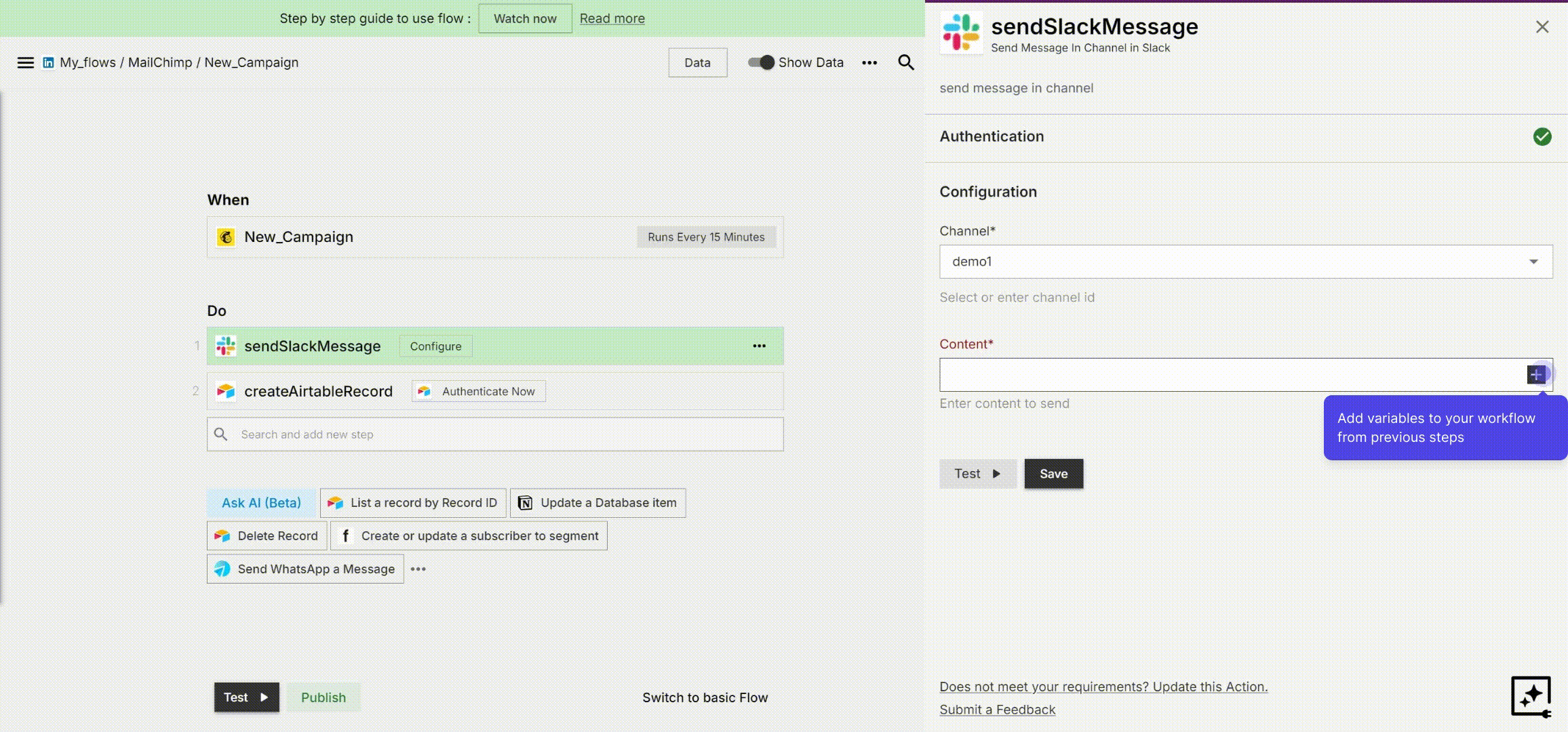Select the sendSlackMessage step name
This screenshot has height=732, width=1568.
pos(312,346)
